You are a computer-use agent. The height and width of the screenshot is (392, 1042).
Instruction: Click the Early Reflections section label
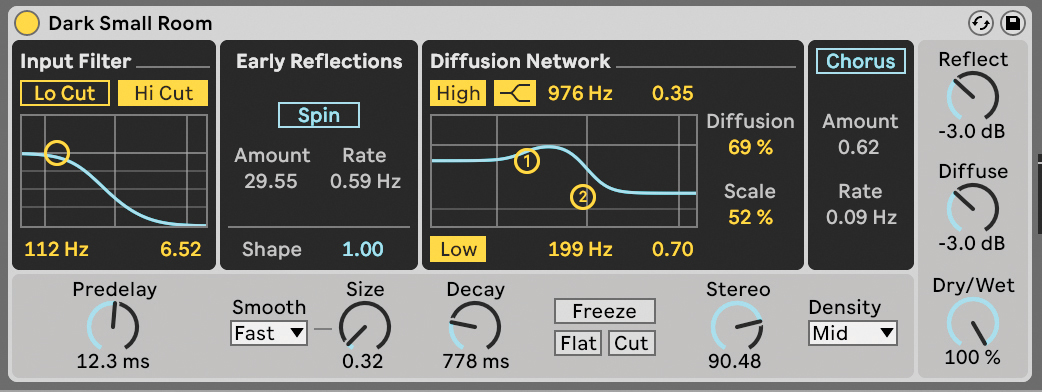pos(319,61)
